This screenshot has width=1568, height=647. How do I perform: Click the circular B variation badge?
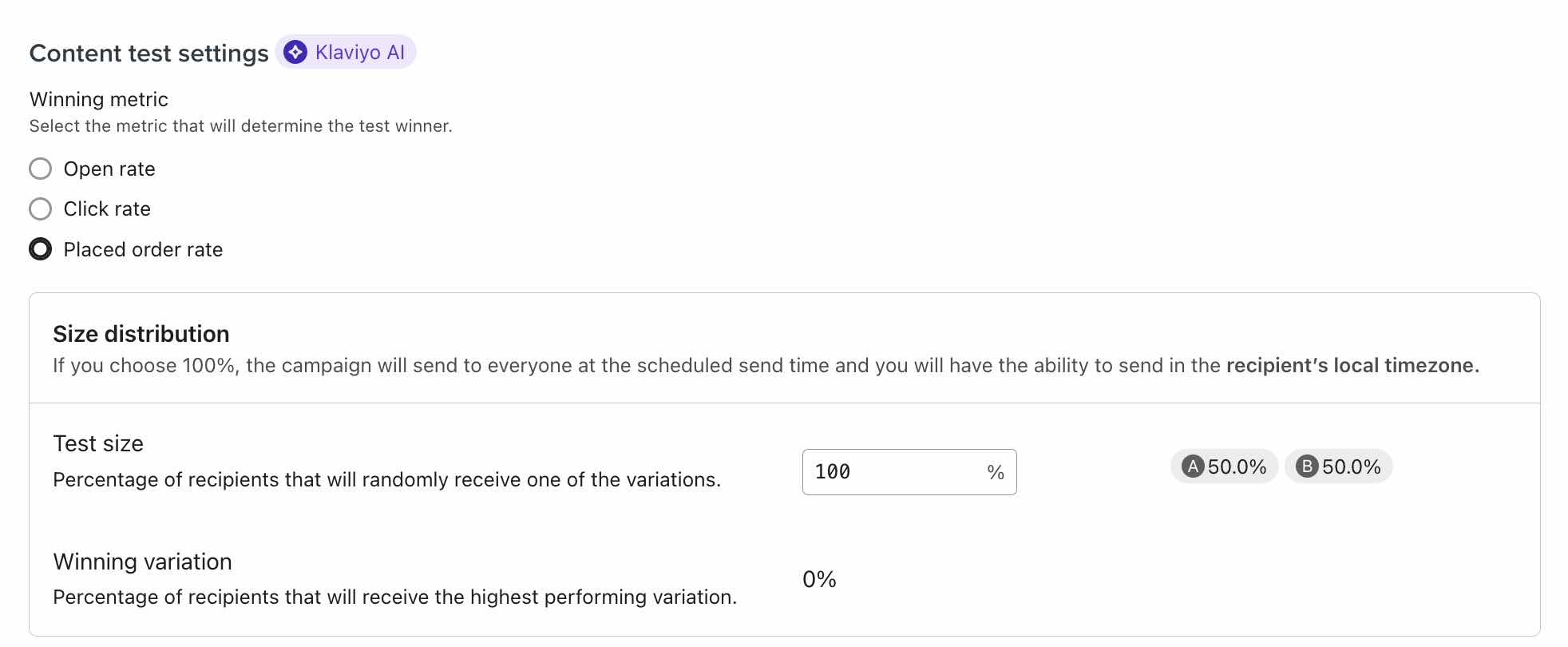coord(1307,466)
